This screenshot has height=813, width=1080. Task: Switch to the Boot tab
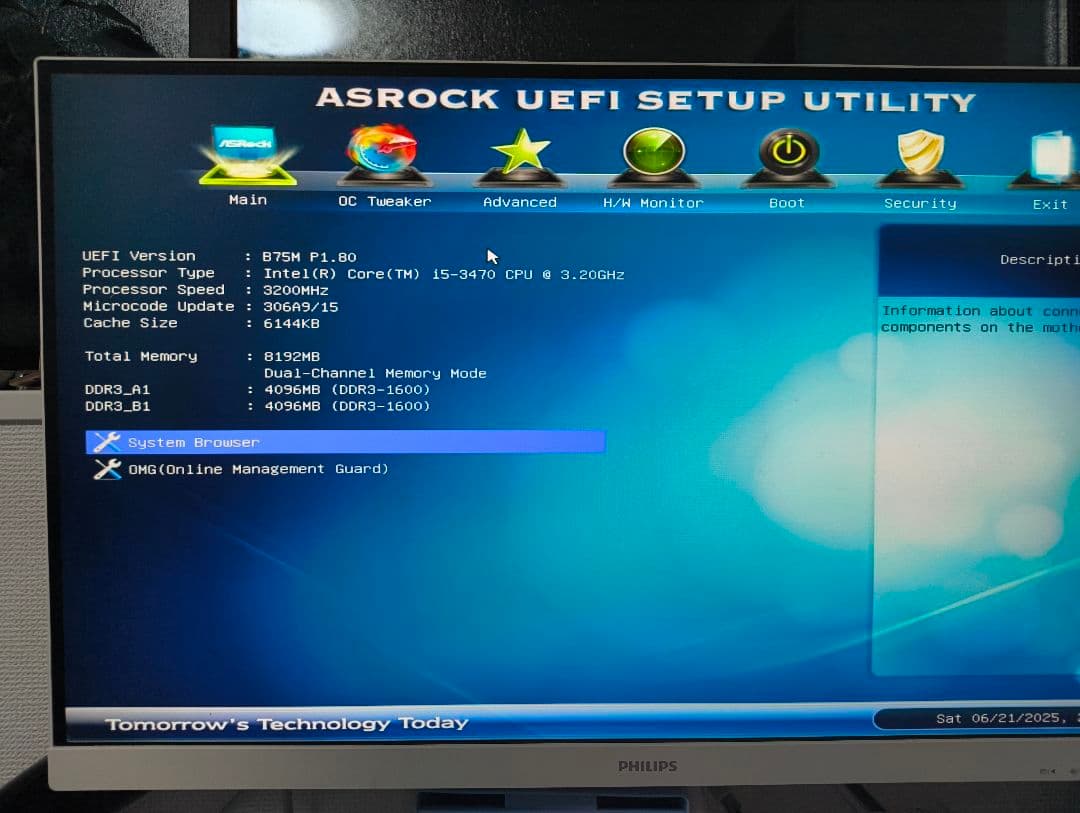click(x=786, y=202)
